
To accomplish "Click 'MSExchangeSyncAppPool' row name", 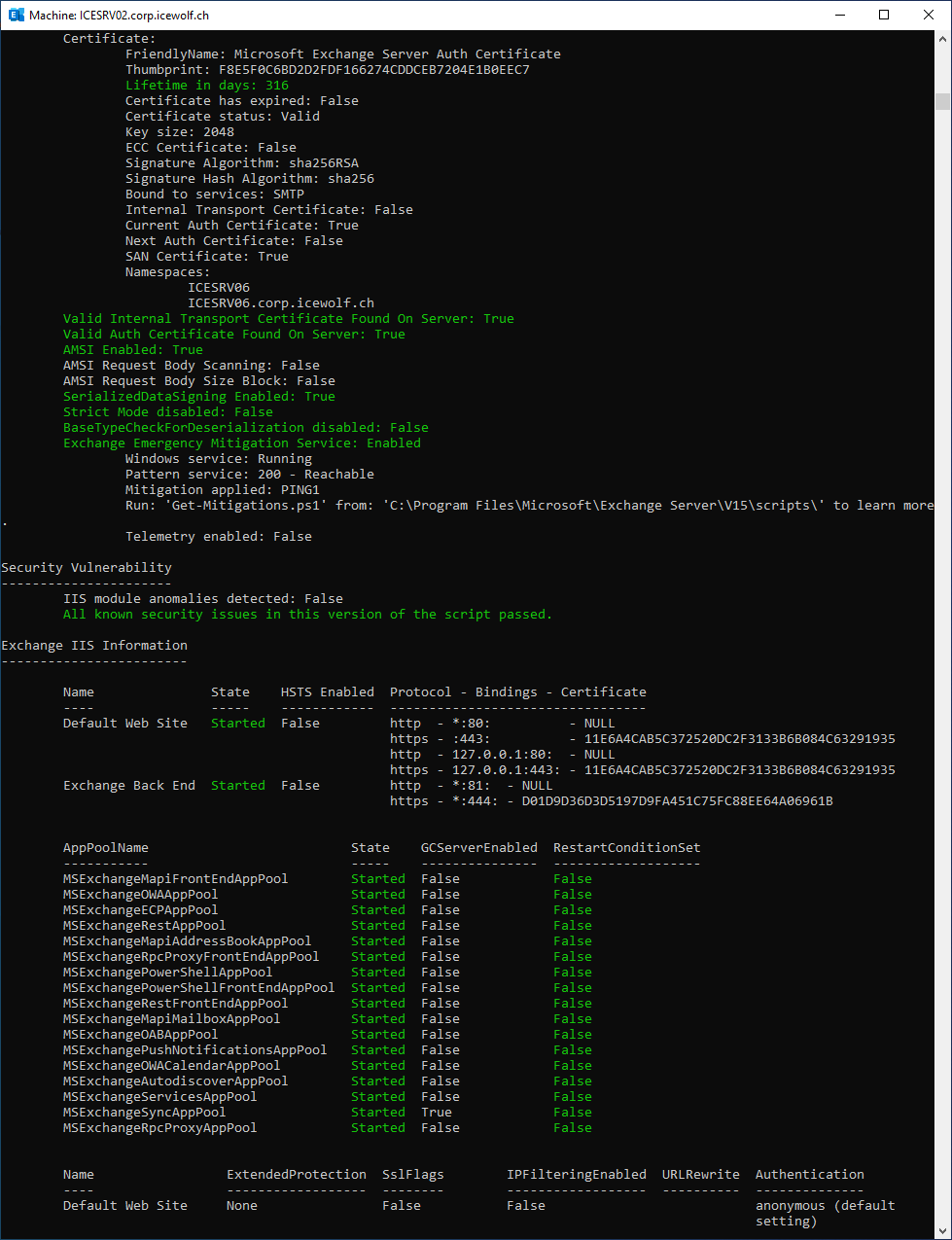I will tap(145, 1113).
